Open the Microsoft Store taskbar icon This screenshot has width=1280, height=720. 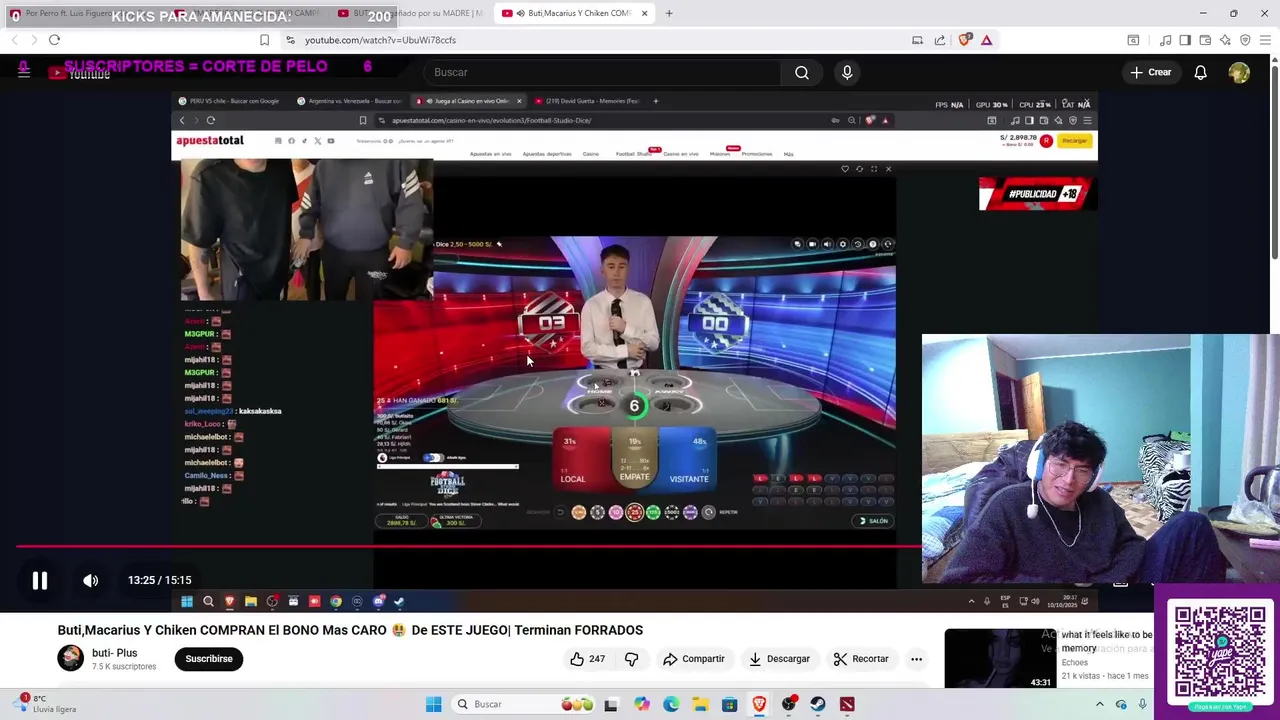point(729,704)
